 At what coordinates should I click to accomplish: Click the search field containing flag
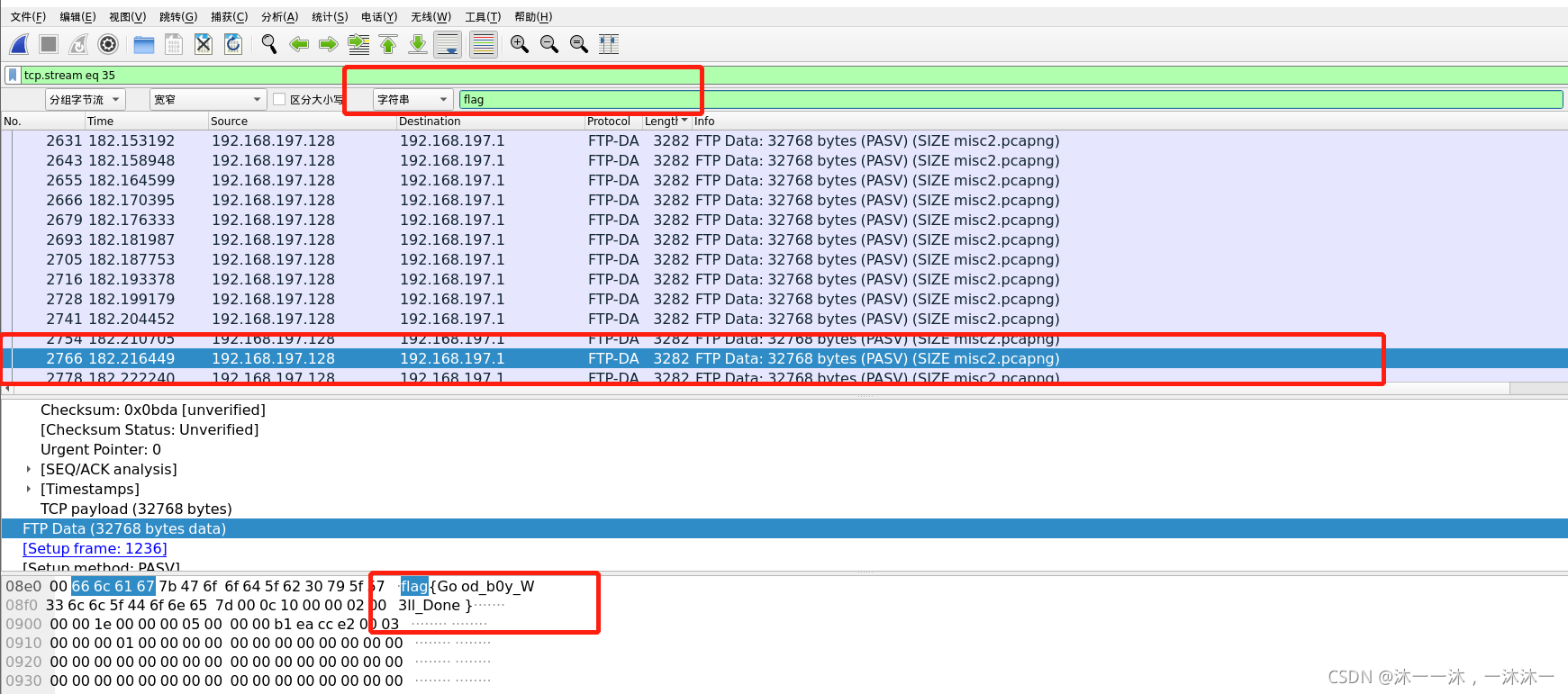(x=1011, y=99)
